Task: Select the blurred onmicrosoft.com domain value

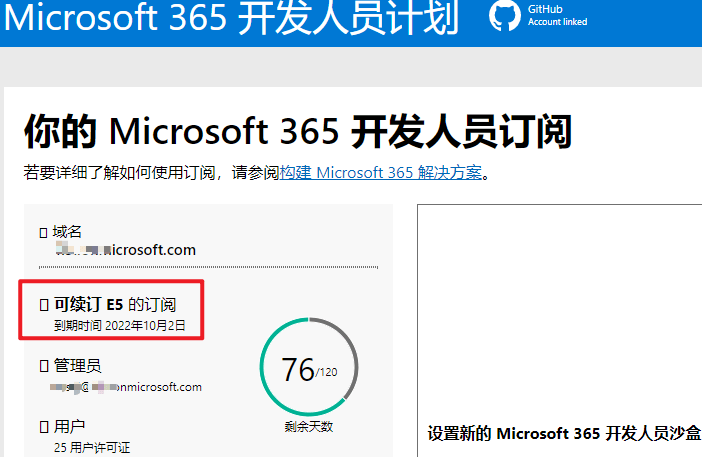Action: pyautogui.click(x=125, y=249)
